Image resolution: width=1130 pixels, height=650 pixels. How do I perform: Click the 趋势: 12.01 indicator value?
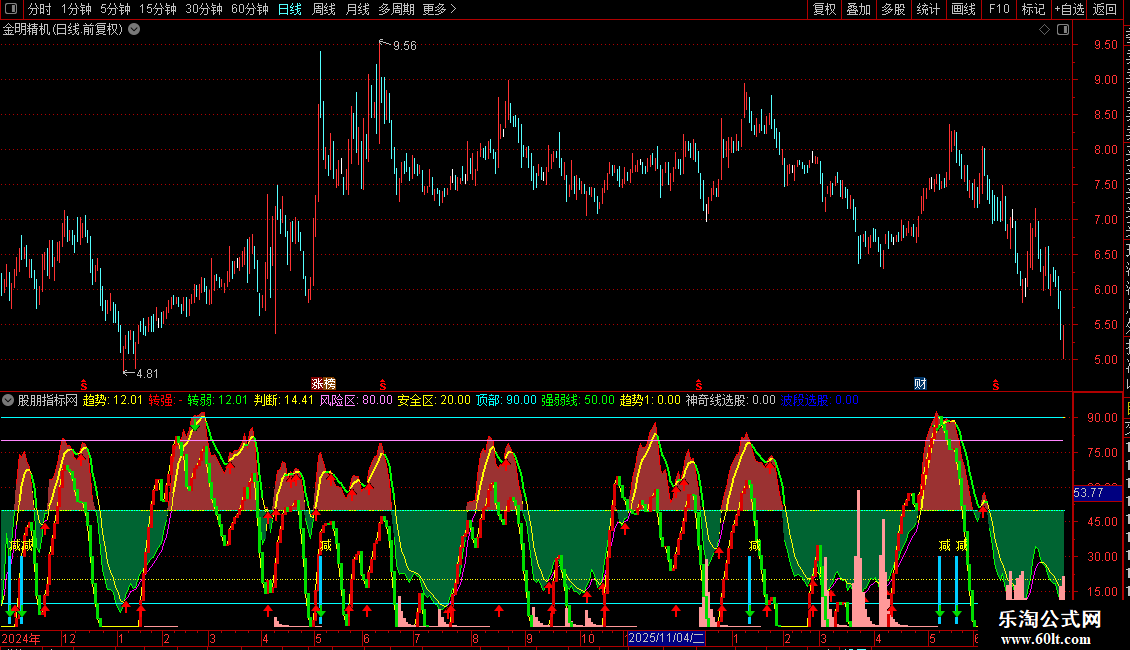tap(112, 400)
